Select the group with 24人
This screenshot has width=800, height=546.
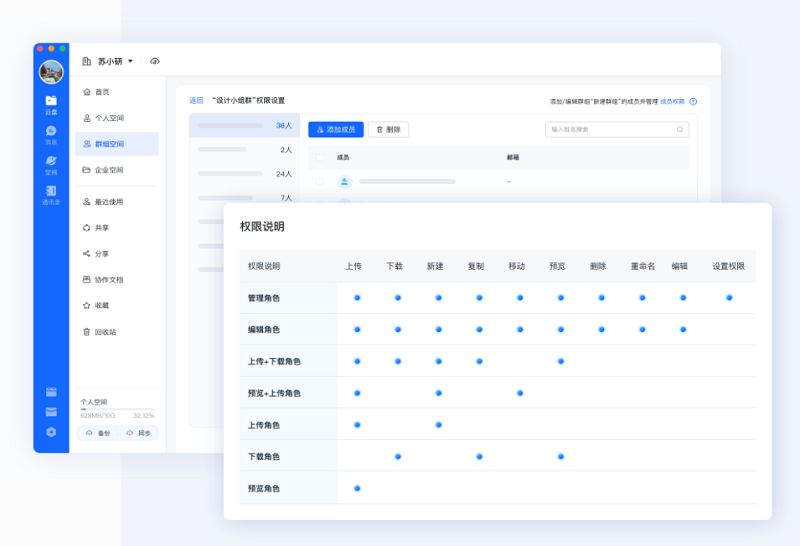coord(244,173)
